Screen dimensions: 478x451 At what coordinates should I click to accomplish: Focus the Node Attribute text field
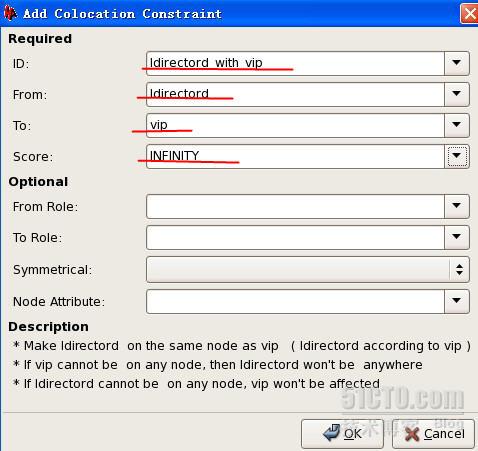pyautogui.click(x=295, y=301)
